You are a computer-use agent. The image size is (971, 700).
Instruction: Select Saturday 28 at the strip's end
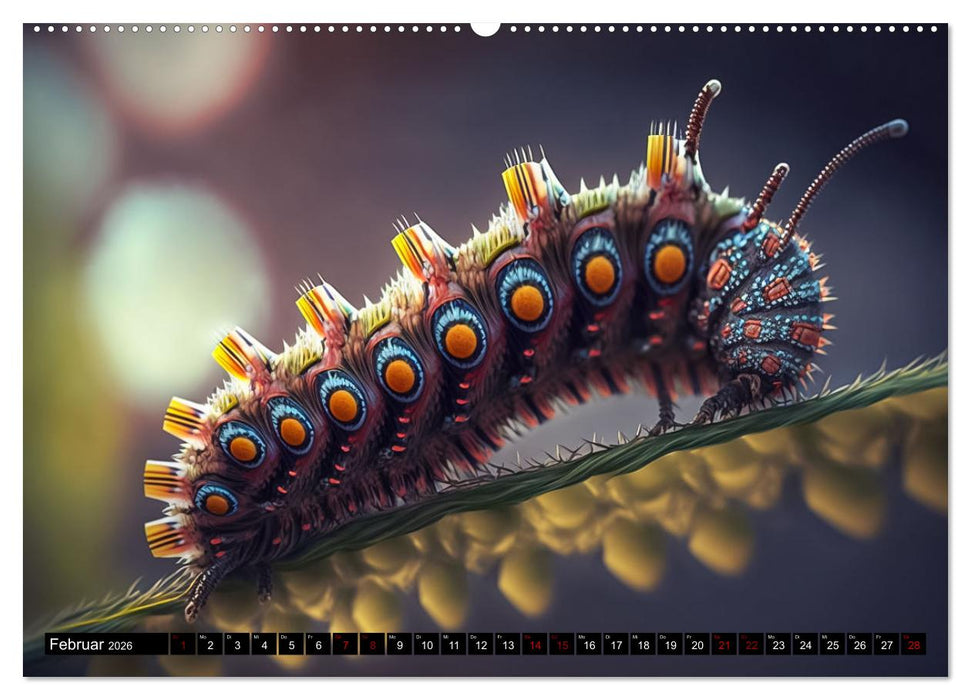point(912,645)
